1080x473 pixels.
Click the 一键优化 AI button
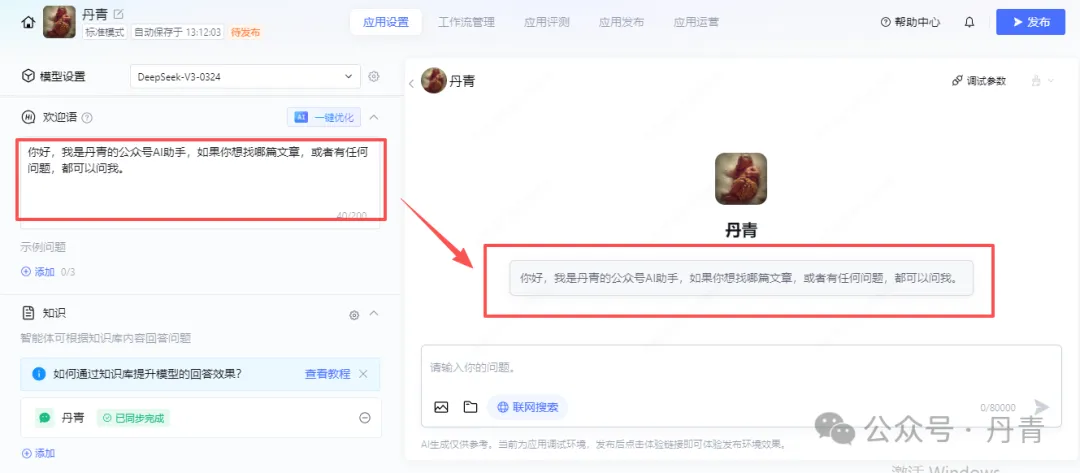pyautogui.click(x=324, y=117)
